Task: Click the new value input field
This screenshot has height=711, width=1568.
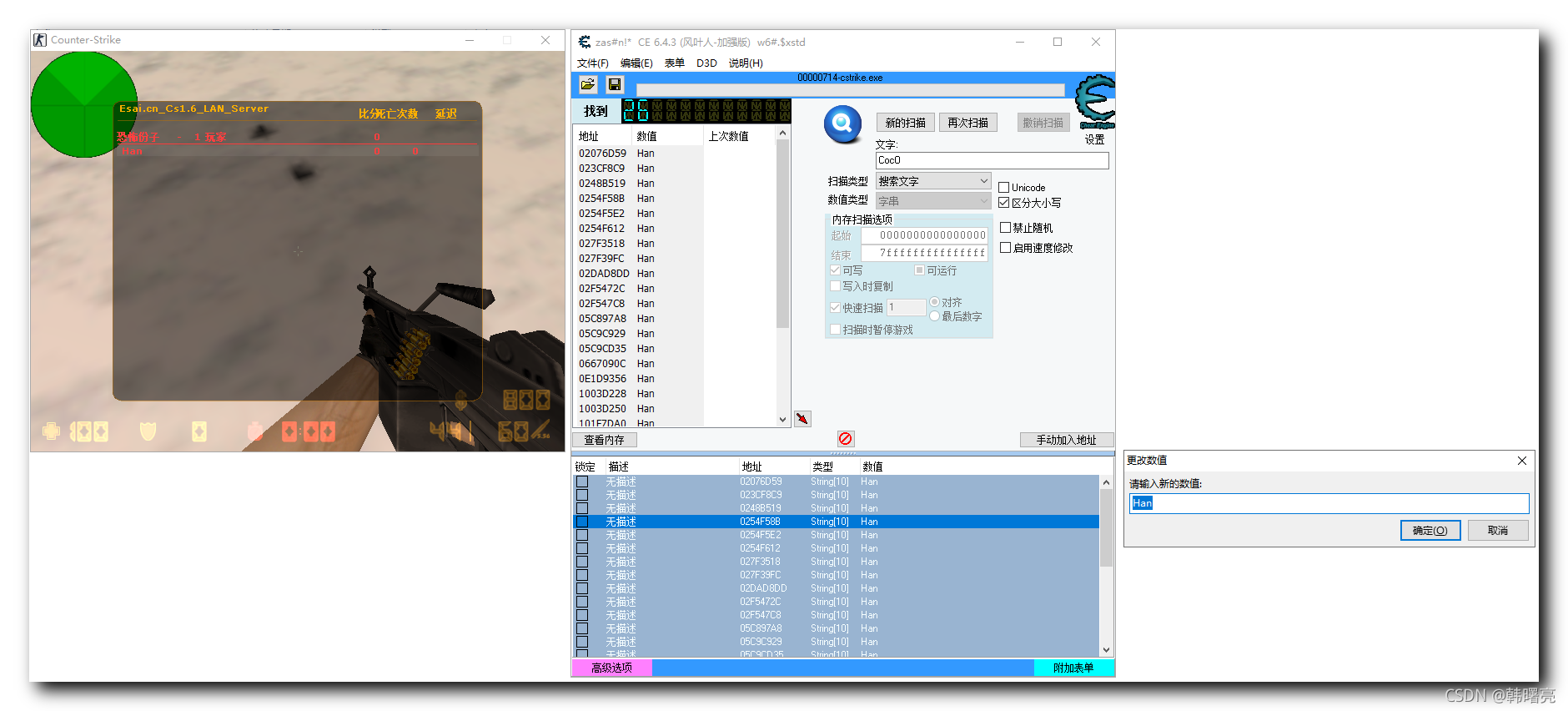Action: (1329, 503)
